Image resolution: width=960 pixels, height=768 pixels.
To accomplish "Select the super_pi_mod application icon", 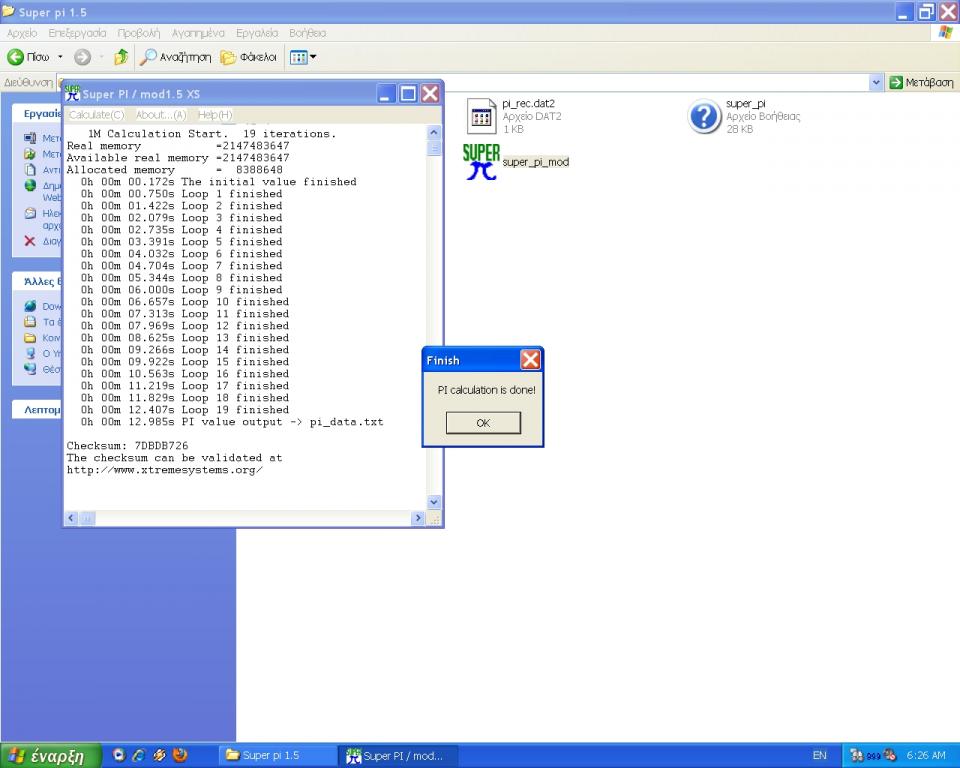I will point(481,162).
